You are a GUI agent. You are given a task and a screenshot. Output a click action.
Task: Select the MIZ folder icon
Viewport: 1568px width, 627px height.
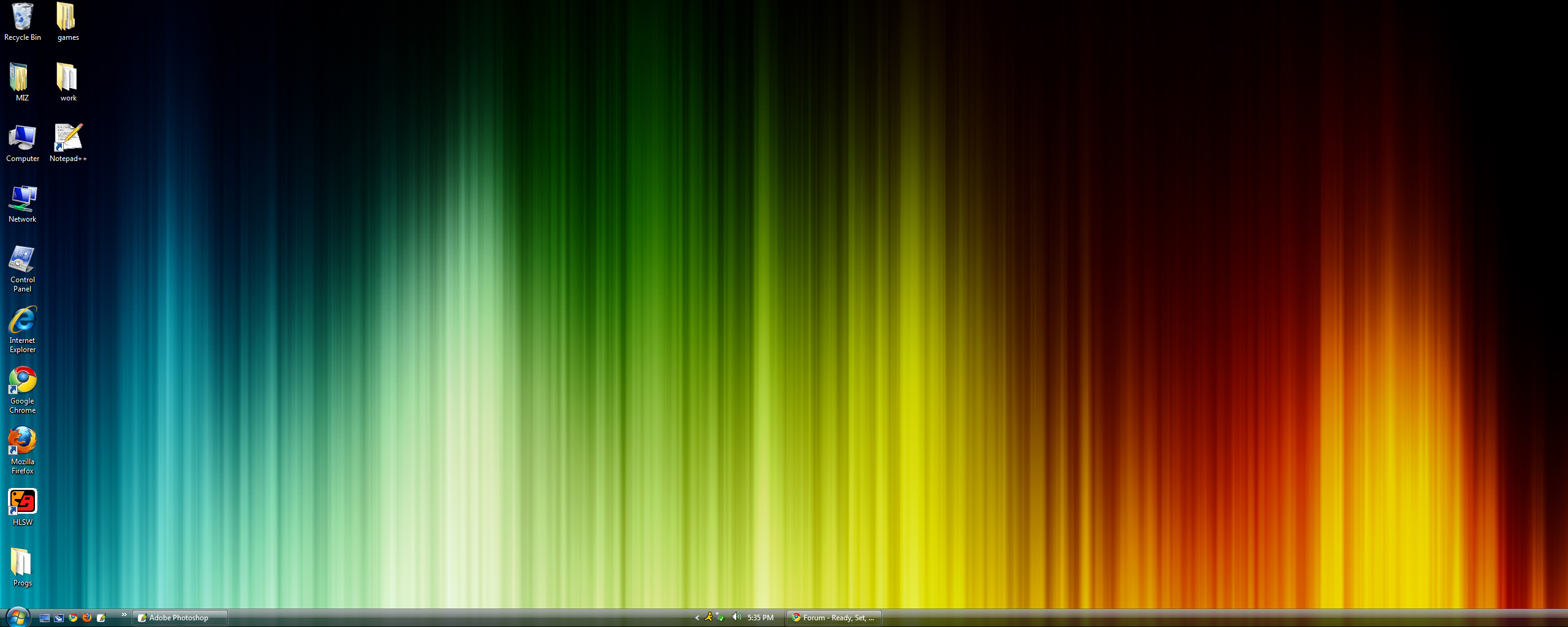tap(22, 82)
